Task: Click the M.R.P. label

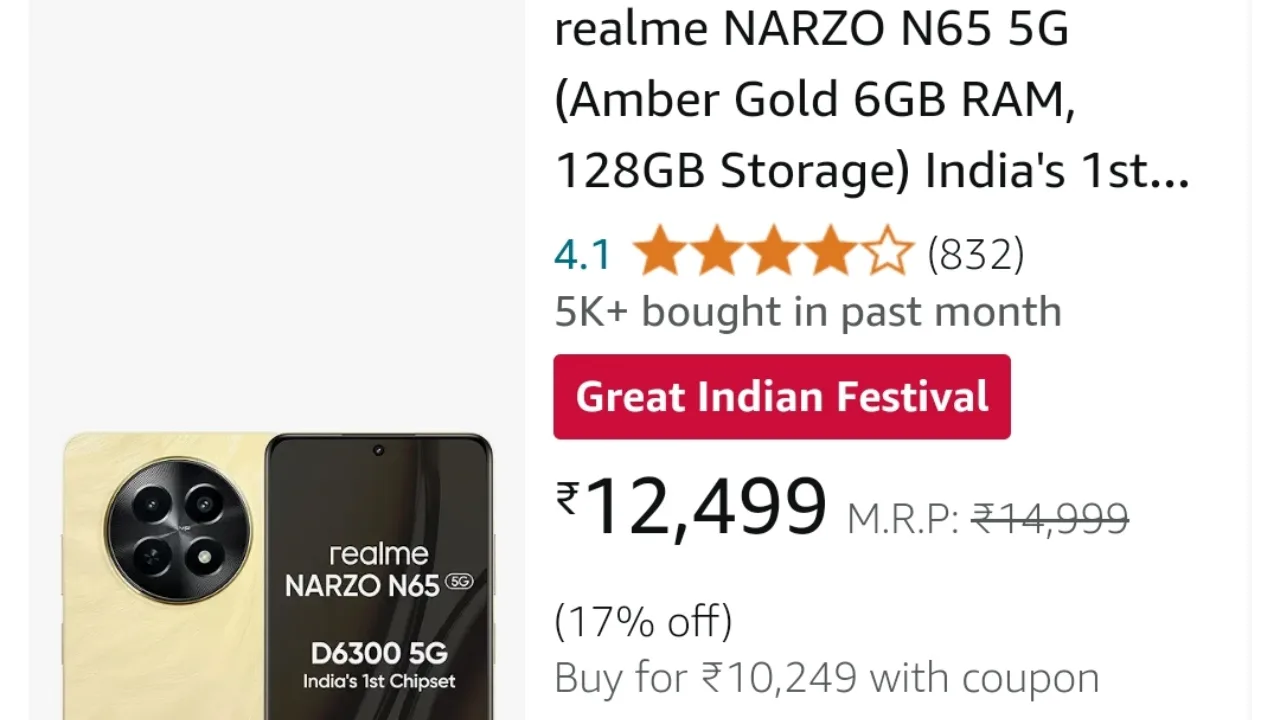Action: click(x=903, y=519)
